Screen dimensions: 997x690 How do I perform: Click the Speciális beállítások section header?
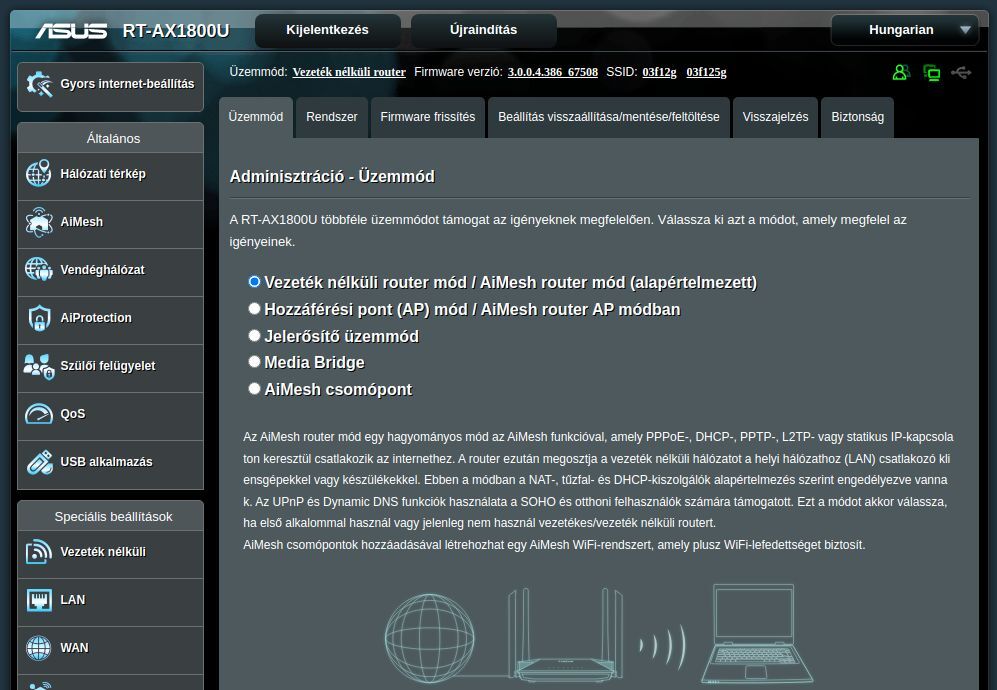[111, 516]
